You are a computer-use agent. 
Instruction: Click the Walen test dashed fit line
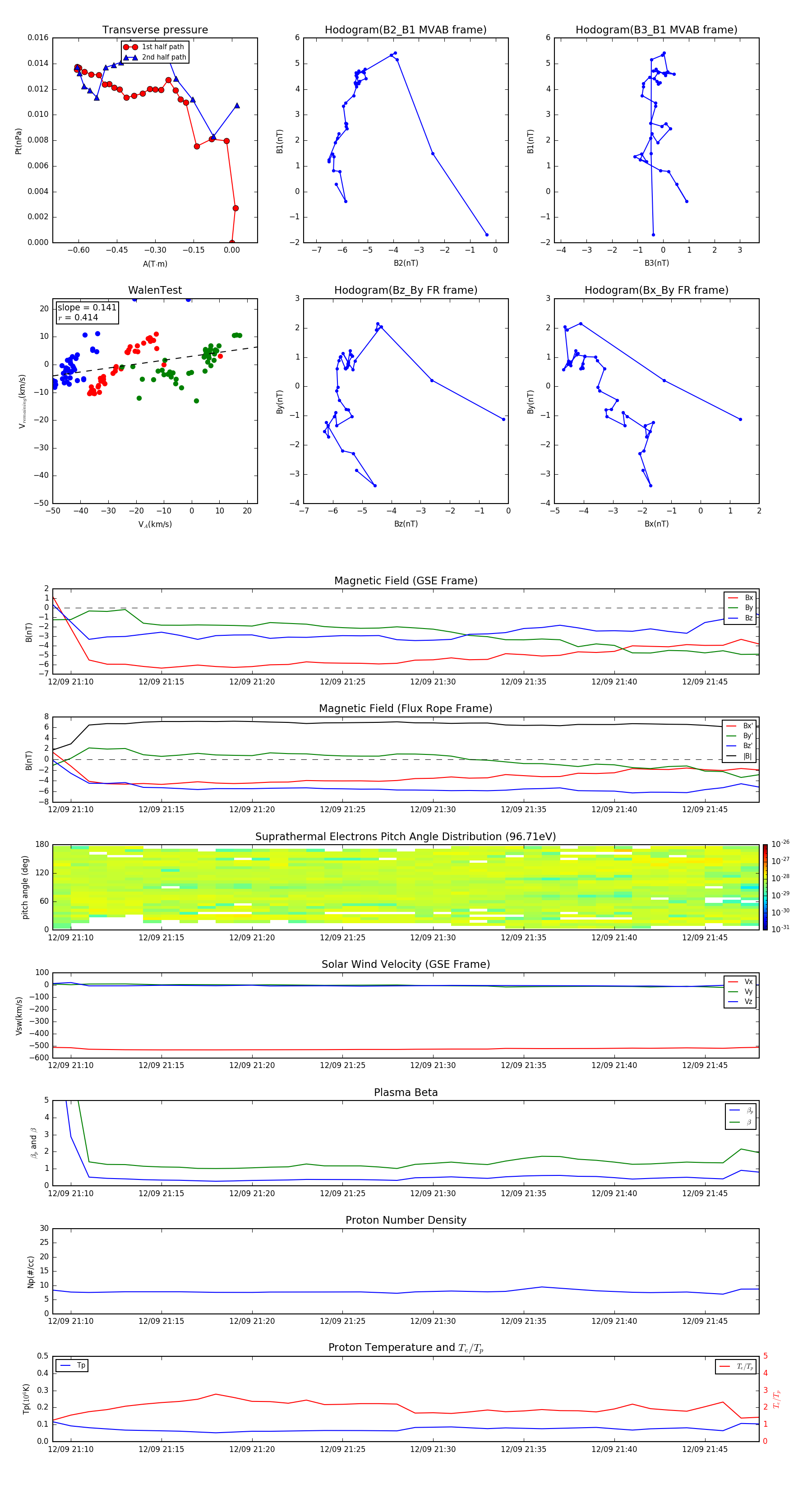pyautogui.click(x=155, y=361)
